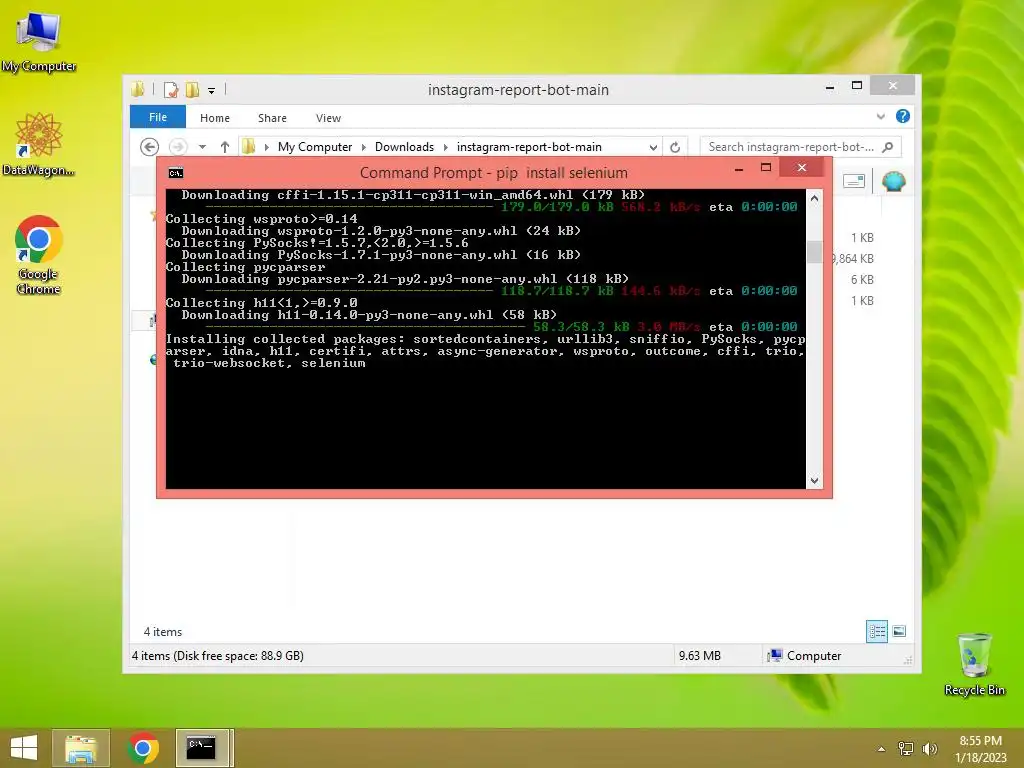Image resolution: width=1024 pixels, height=768 pixels.
Task: Launch Google Chrome desktop shortcut
Action: (x=39, y=255)
